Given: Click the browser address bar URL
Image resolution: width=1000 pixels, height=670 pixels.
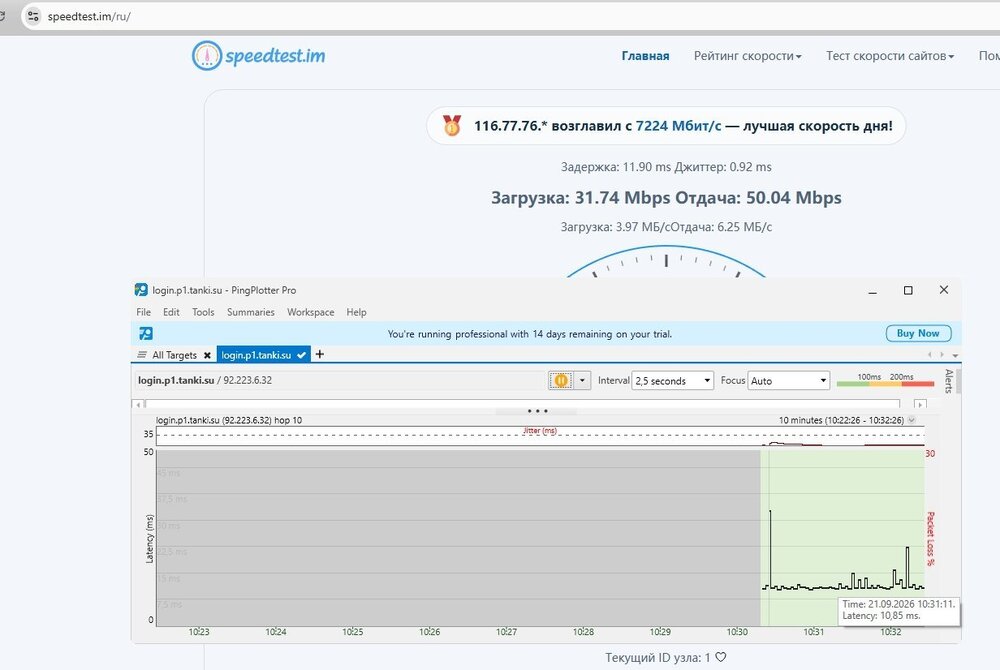Looking at the screenshot, I should [x=89, y=17].
